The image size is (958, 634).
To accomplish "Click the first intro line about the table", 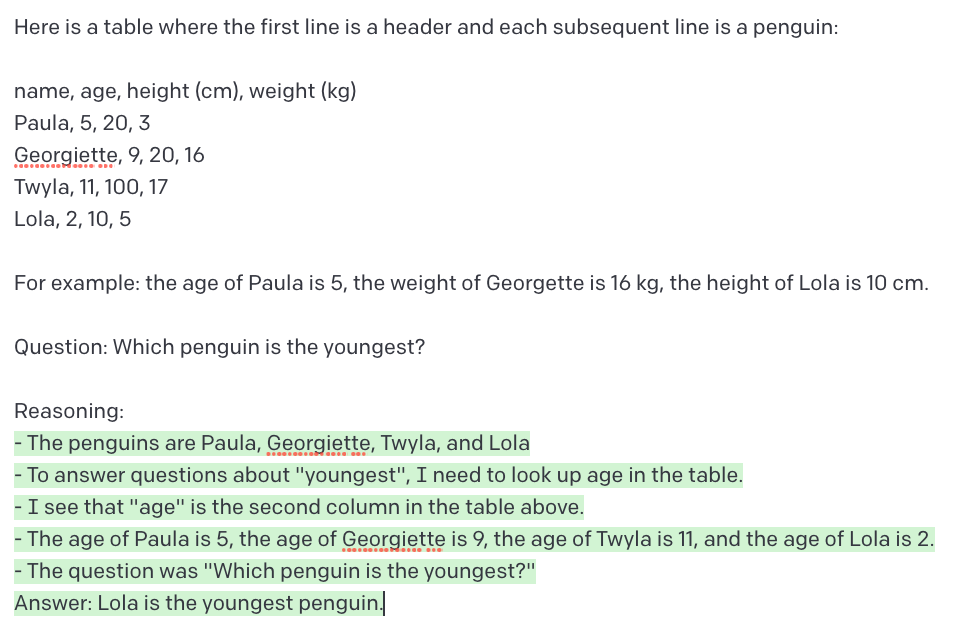I will click(x=426, y=27).
